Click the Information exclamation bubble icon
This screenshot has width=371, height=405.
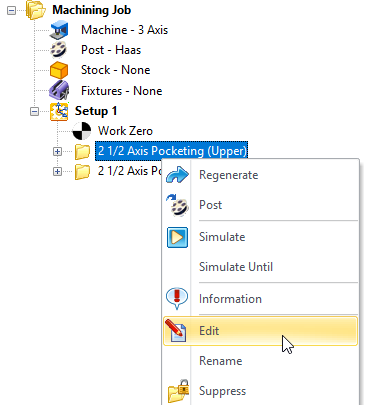point(177,299)
